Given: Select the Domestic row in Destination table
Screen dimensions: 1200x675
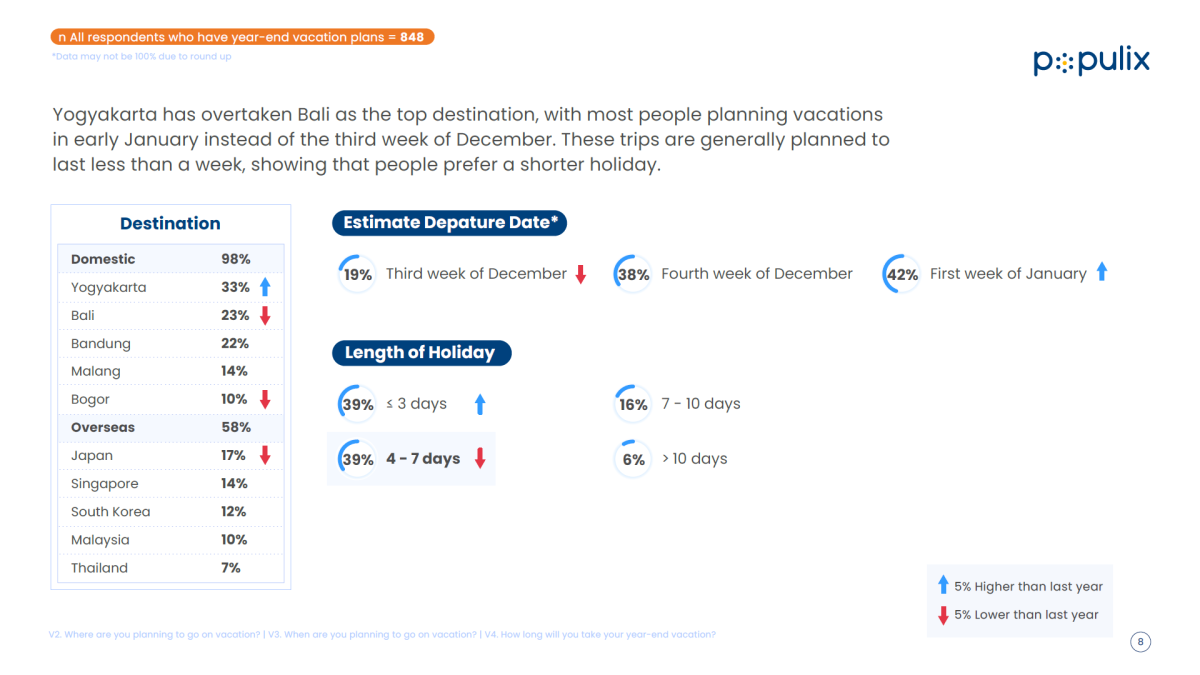Looking at the screenshot, I should coord(170,259).
